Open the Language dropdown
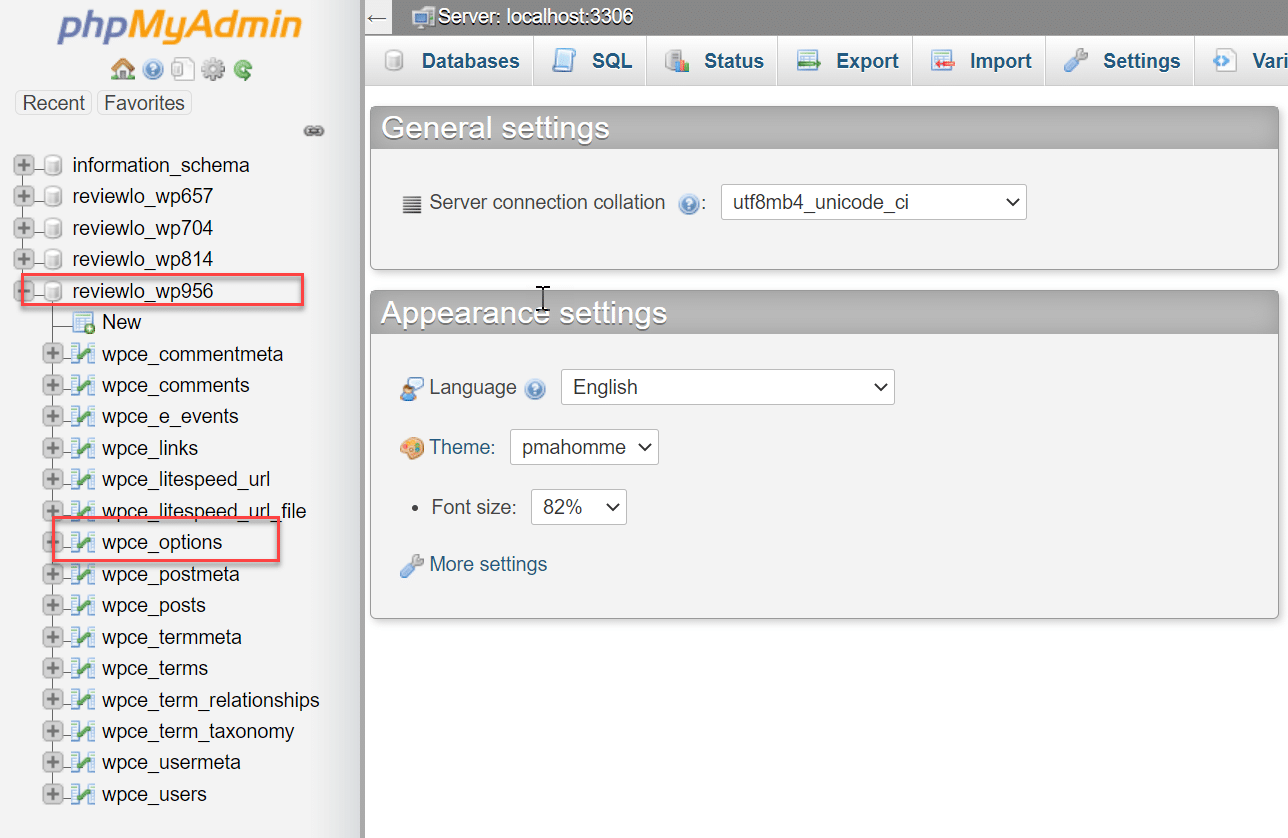This screenshot has width=1288, height=838. pyautogui.click(x=727, y=387)
